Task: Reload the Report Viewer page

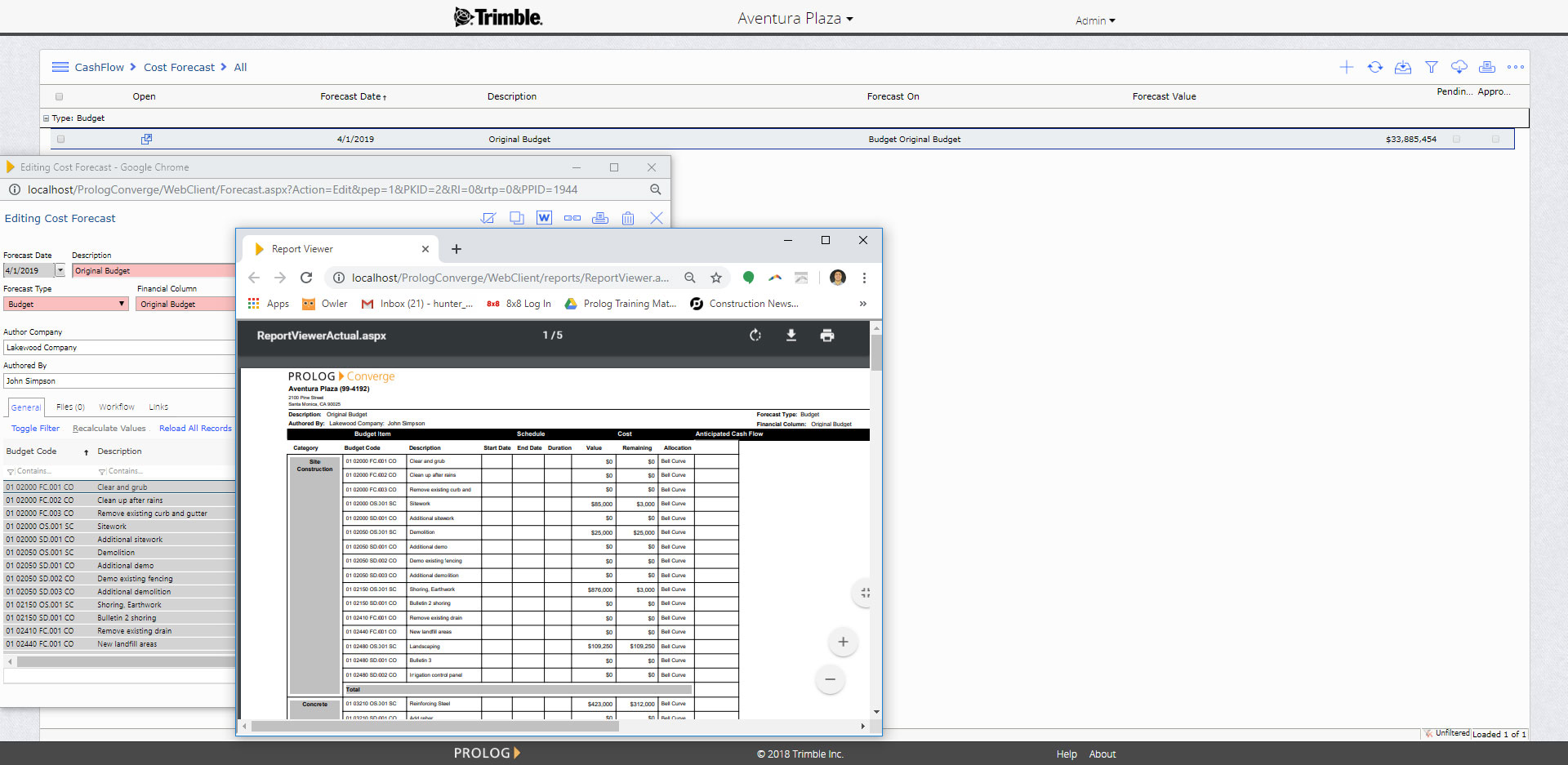Action: 306,278
